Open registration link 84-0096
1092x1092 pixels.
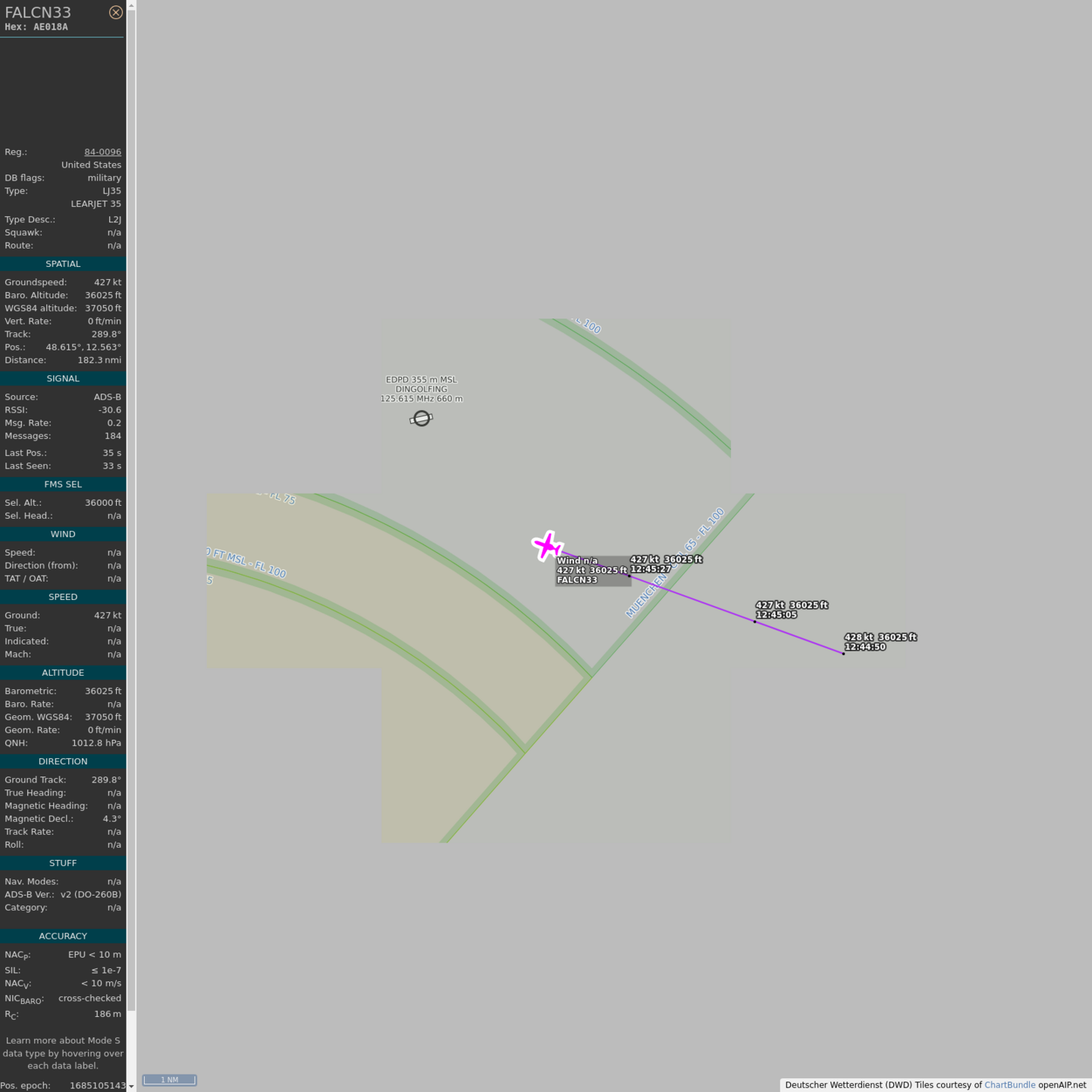point(102,152)
